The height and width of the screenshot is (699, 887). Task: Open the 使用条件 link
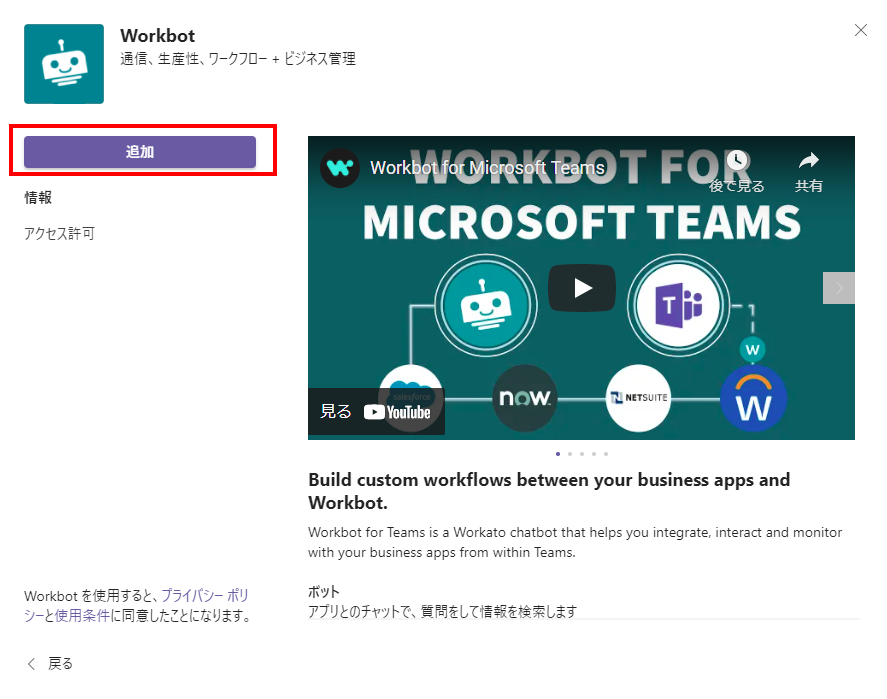(82, 615)
